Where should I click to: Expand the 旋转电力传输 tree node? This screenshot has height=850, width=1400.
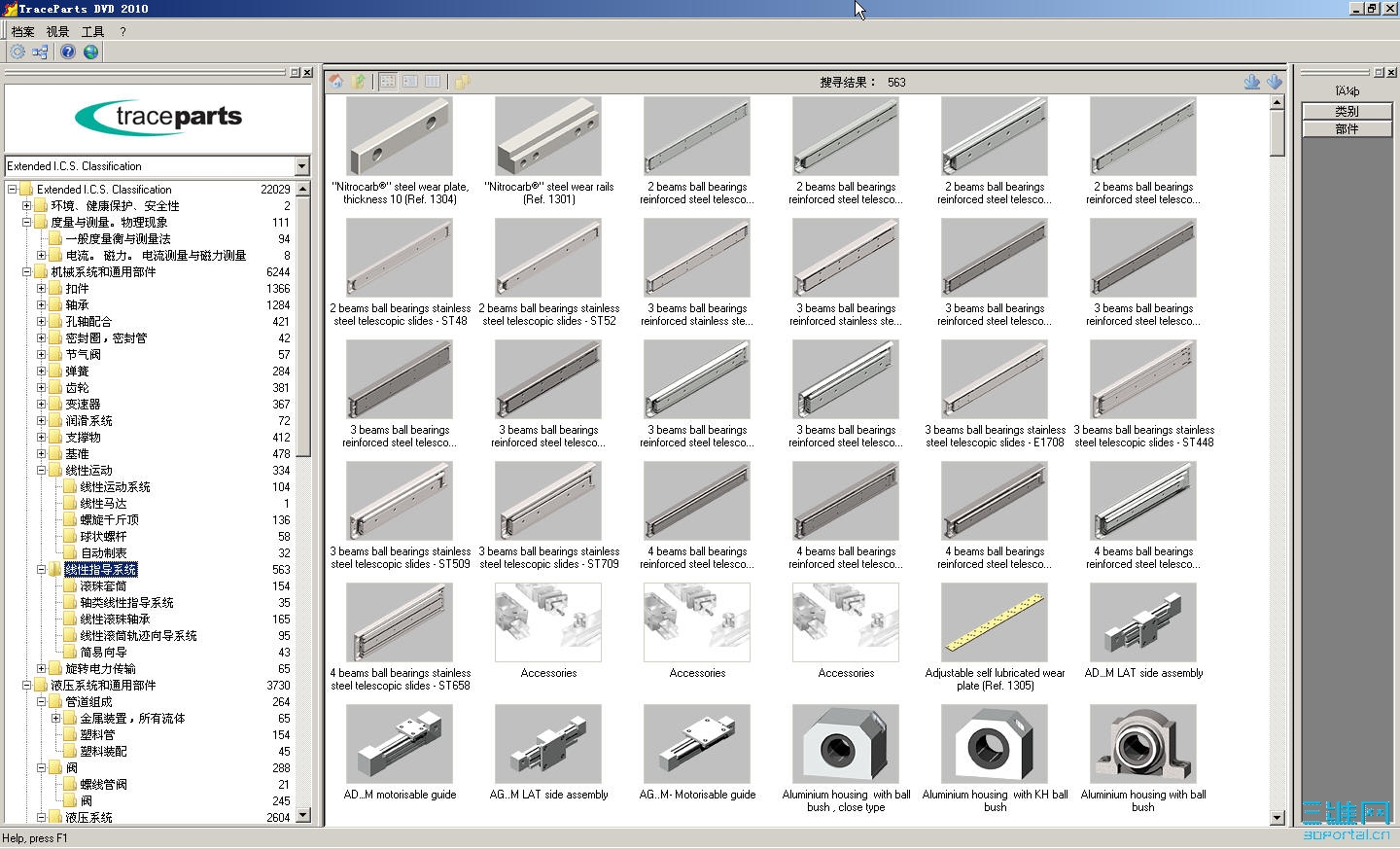coord(42,669)
